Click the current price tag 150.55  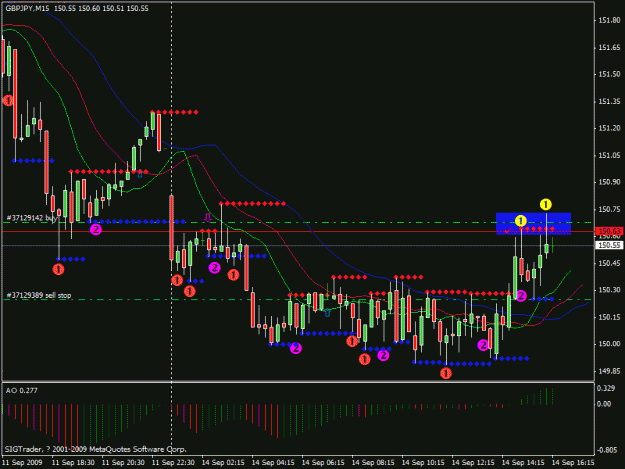click(x=609, y=245)
